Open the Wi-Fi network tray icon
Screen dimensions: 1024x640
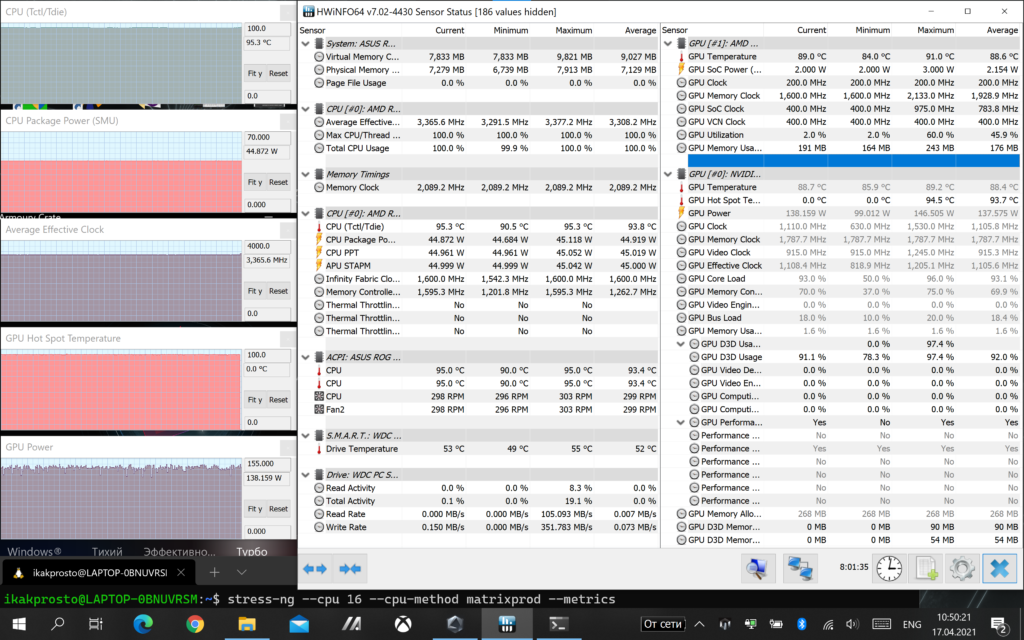[827, 624]
